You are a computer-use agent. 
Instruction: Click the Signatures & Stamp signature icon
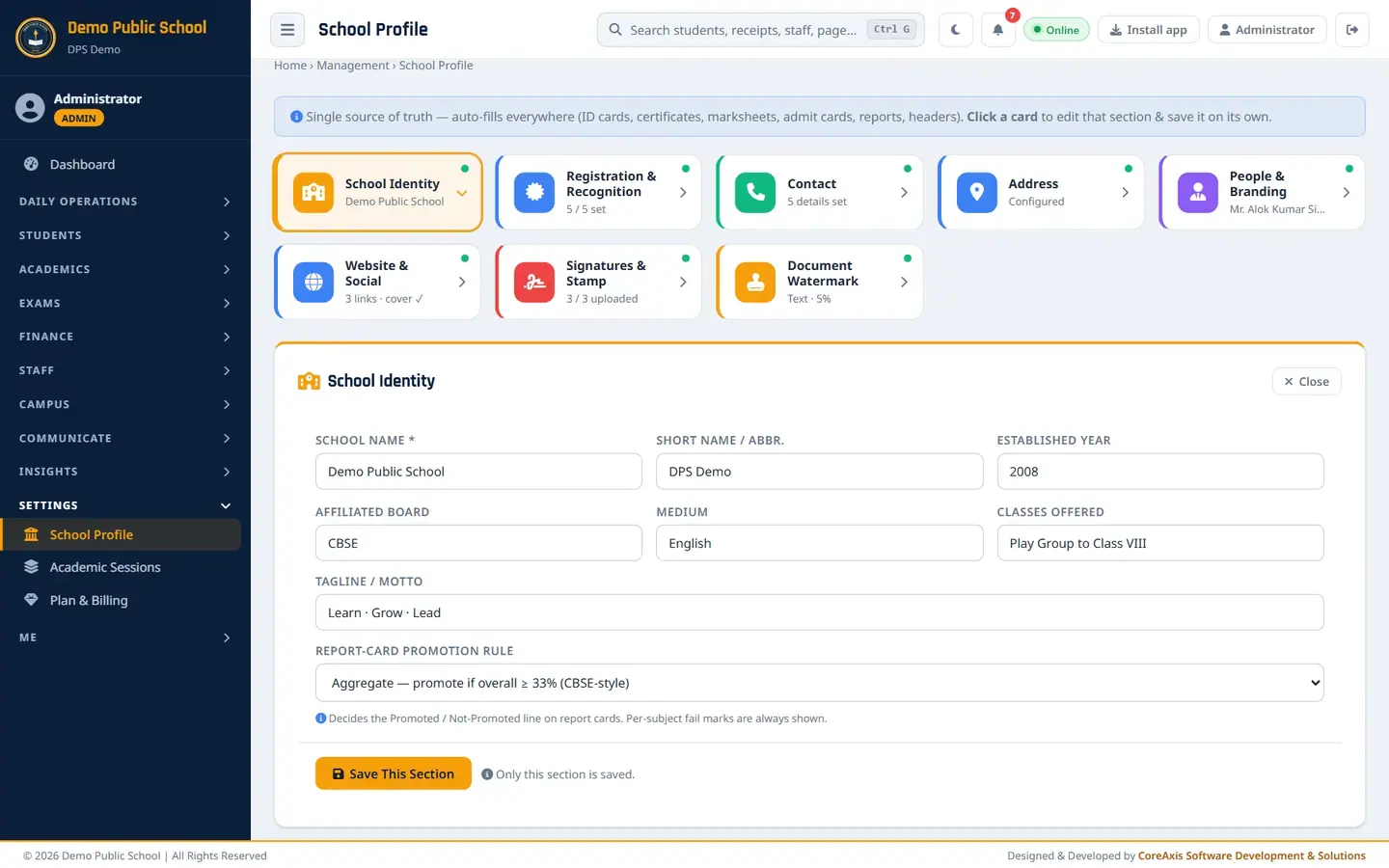(534, 283)
